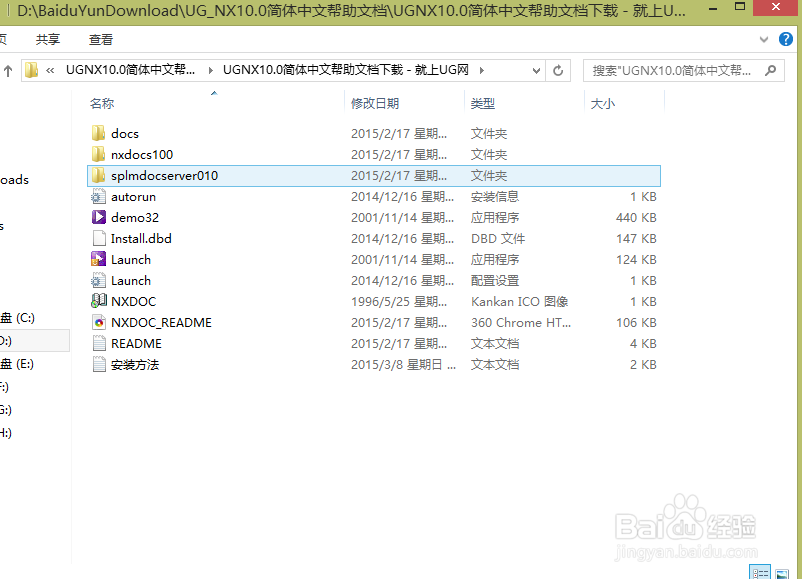This screenshot has height=579, width=802.
Task: Click the splmdocserver010 folder icon
Action: click(x=98, y=175)
